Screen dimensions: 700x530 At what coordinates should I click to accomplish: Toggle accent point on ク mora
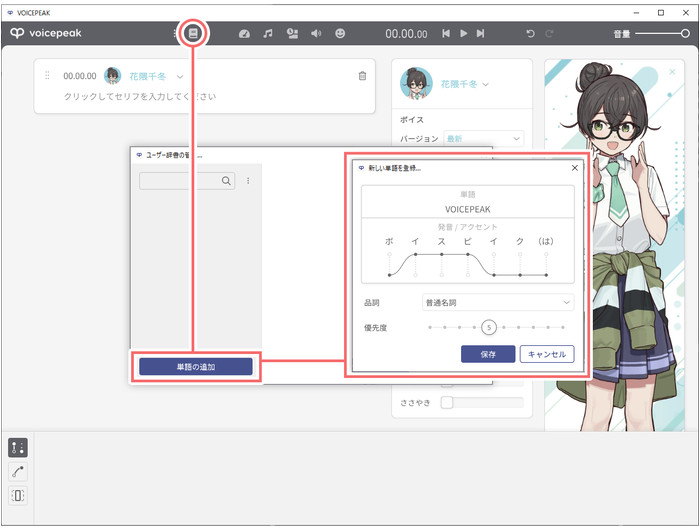tap(520, 254)
